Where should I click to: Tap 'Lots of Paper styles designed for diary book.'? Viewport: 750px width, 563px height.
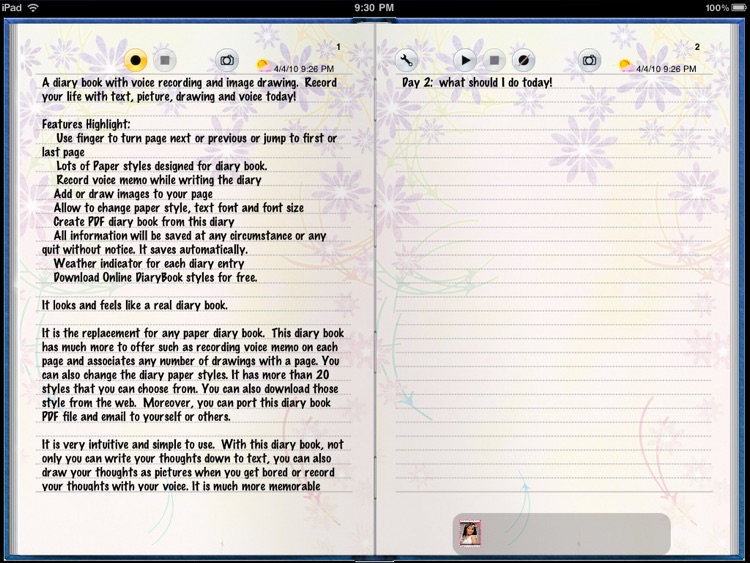(162, 166)
